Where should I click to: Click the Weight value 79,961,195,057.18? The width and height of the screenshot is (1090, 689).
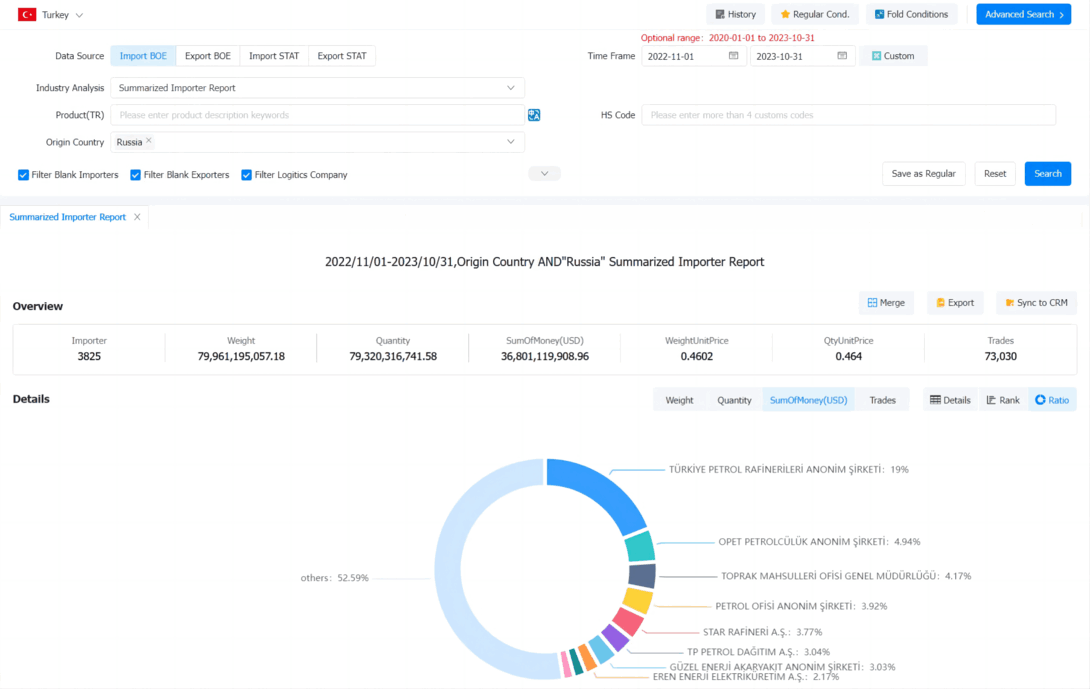pos(241,357)
